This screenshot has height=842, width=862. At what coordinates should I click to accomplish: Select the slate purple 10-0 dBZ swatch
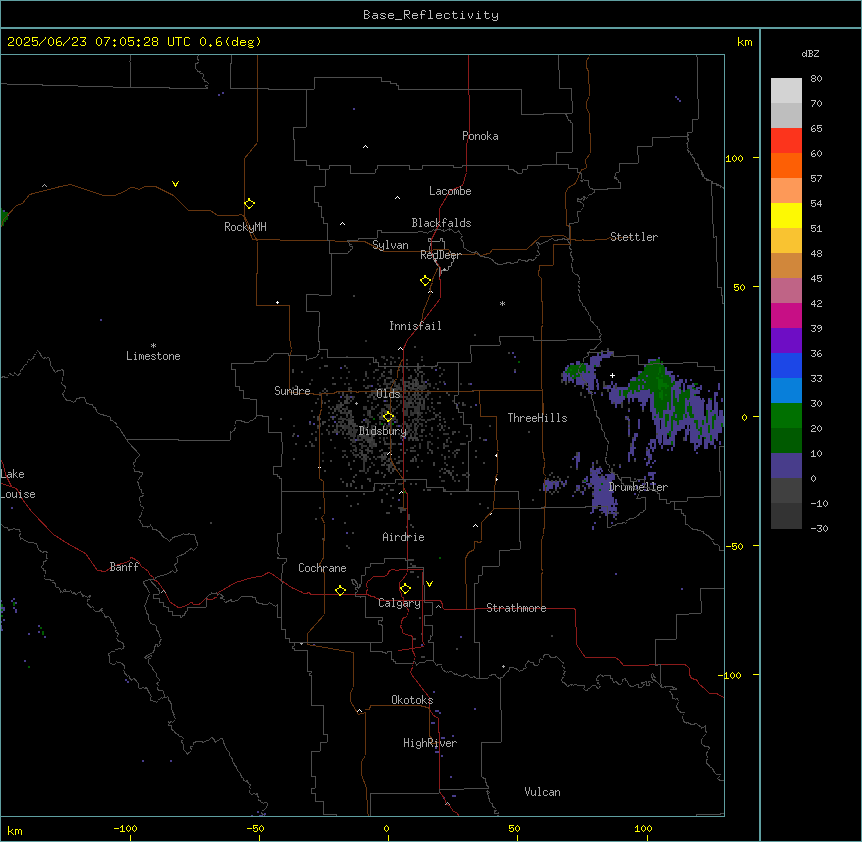coord(786,466)
